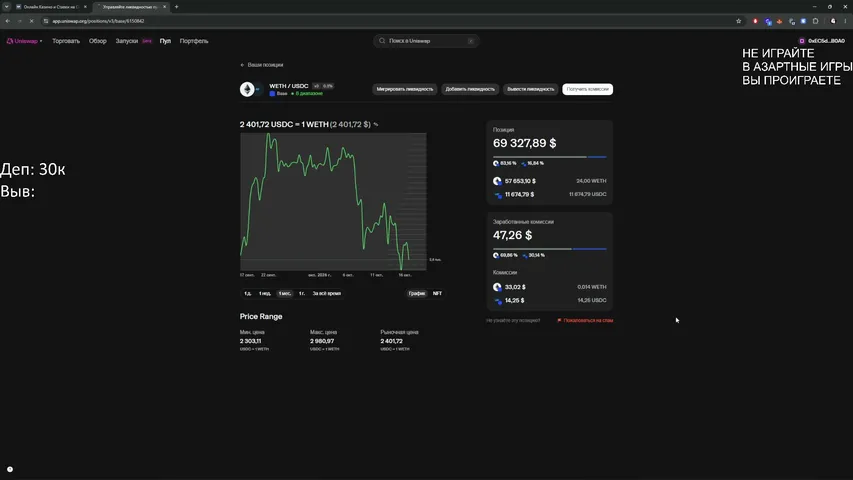
Task: Switch to NFT view
Action: tap(437, 293)
